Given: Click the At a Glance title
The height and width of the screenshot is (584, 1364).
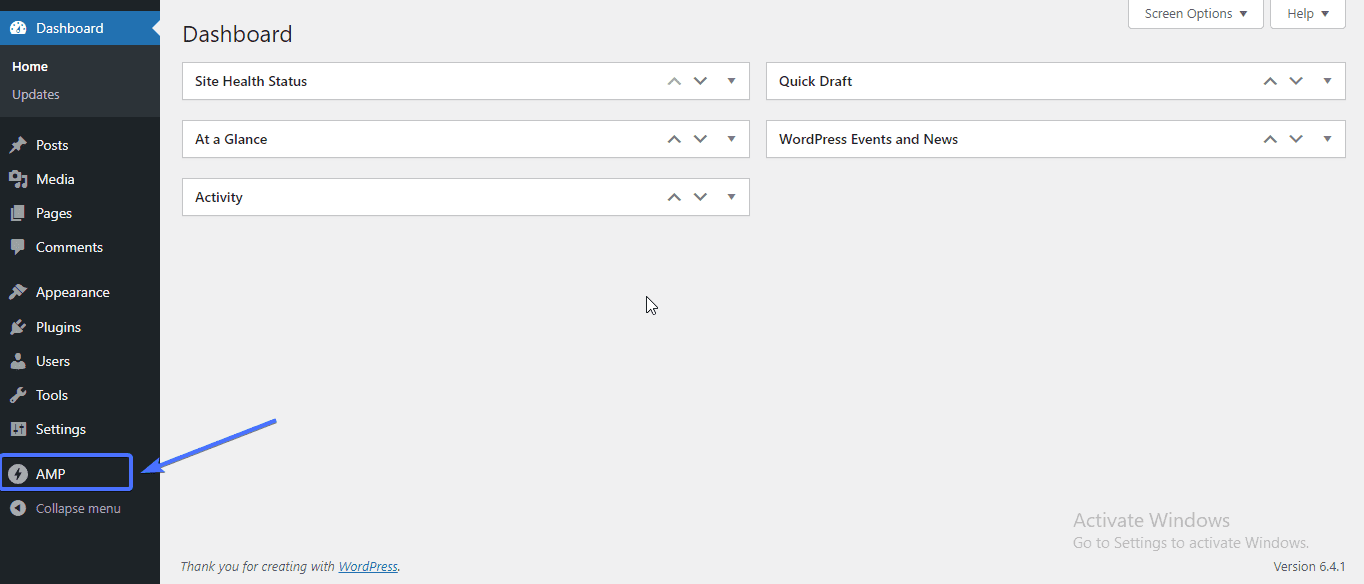Looking at the screenshot, I should 231,139.
